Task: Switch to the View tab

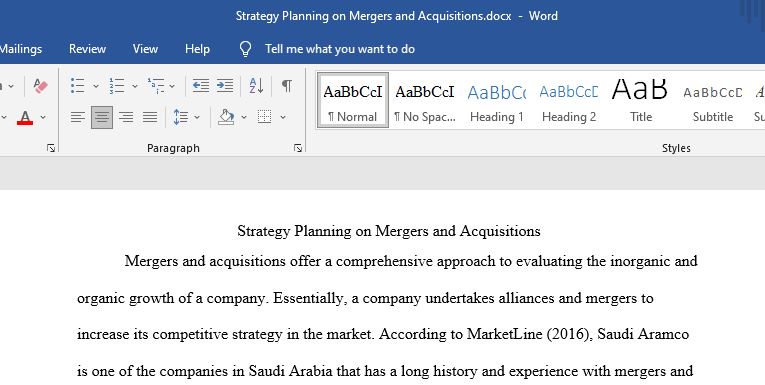Action: pos(145,49)
